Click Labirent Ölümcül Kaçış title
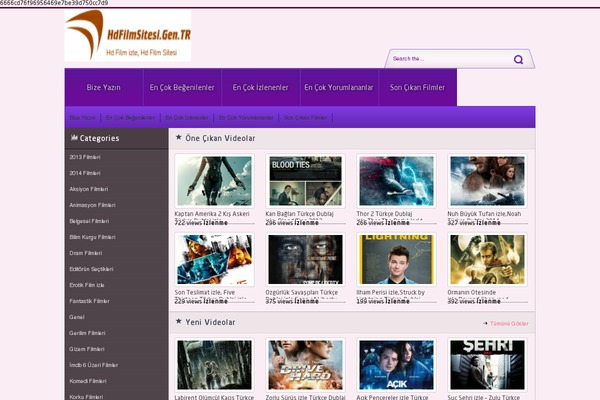Screen dimensions: 600x400 click(214, 397)
